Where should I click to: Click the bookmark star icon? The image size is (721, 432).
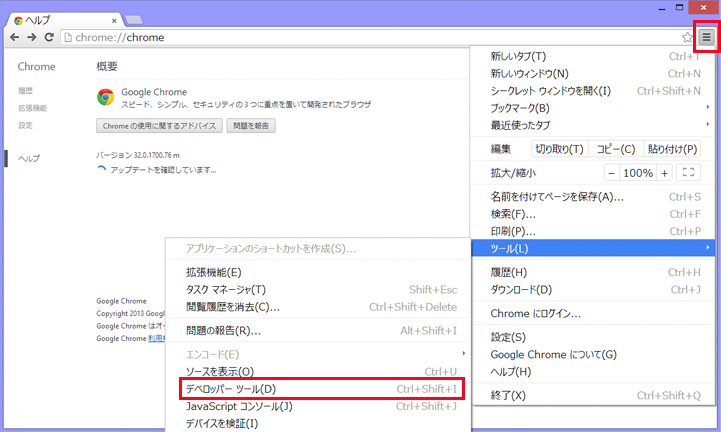coord(688,37)
